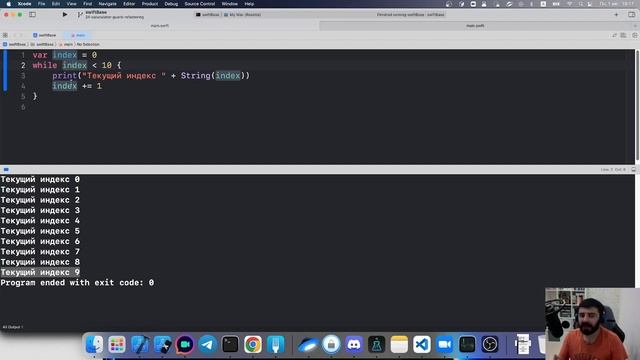Open Google Chrome from the Dock
640x360 pixels.
[x=253, y=344]
